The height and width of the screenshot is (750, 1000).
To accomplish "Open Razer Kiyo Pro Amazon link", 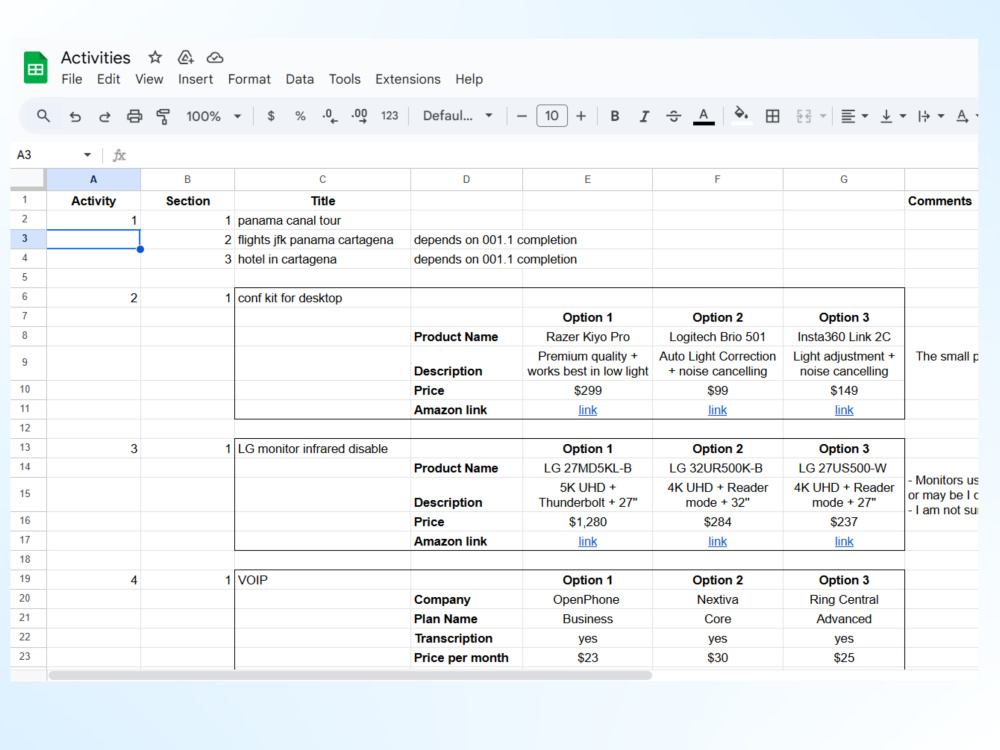I will pyautogui.click(x=587, y=410).
